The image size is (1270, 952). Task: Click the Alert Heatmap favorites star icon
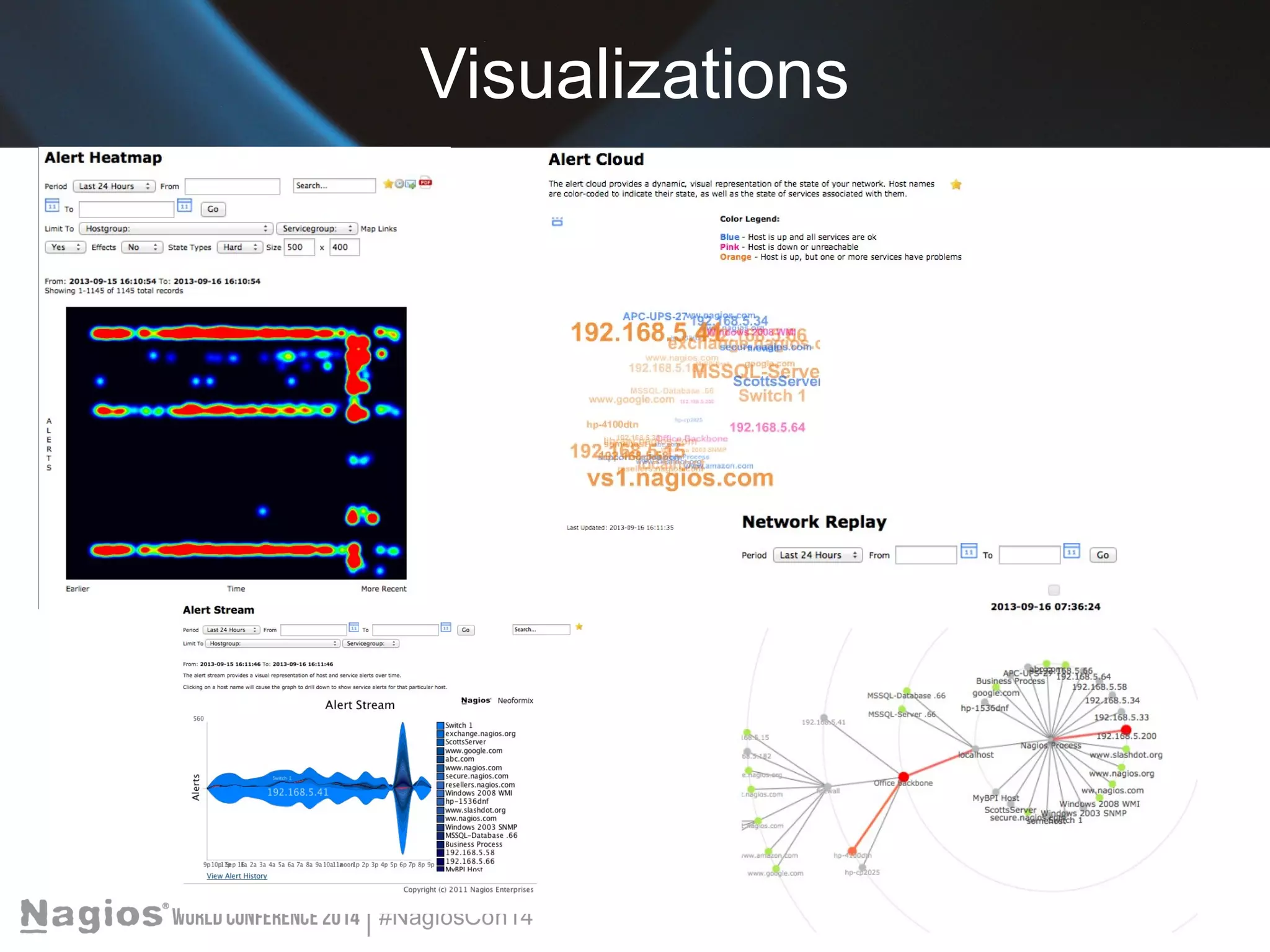coord(388,183)
